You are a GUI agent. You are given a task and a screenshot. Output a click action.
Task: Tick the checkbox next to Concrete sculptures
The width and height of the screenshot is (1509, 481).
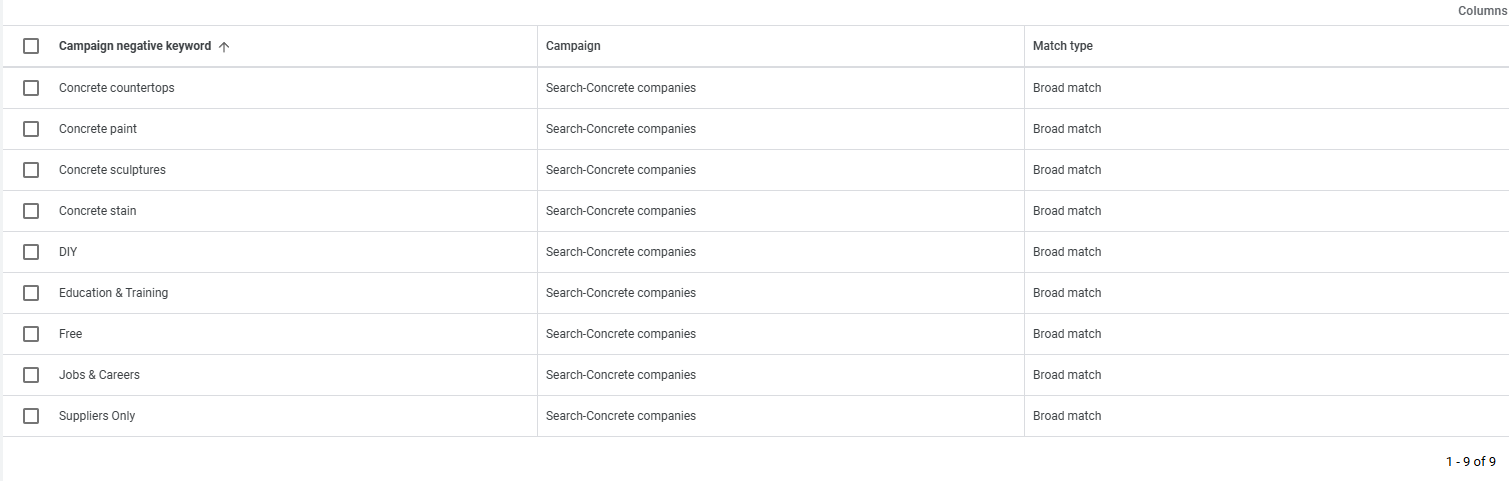pyautogui.click(x=31, y=170)
